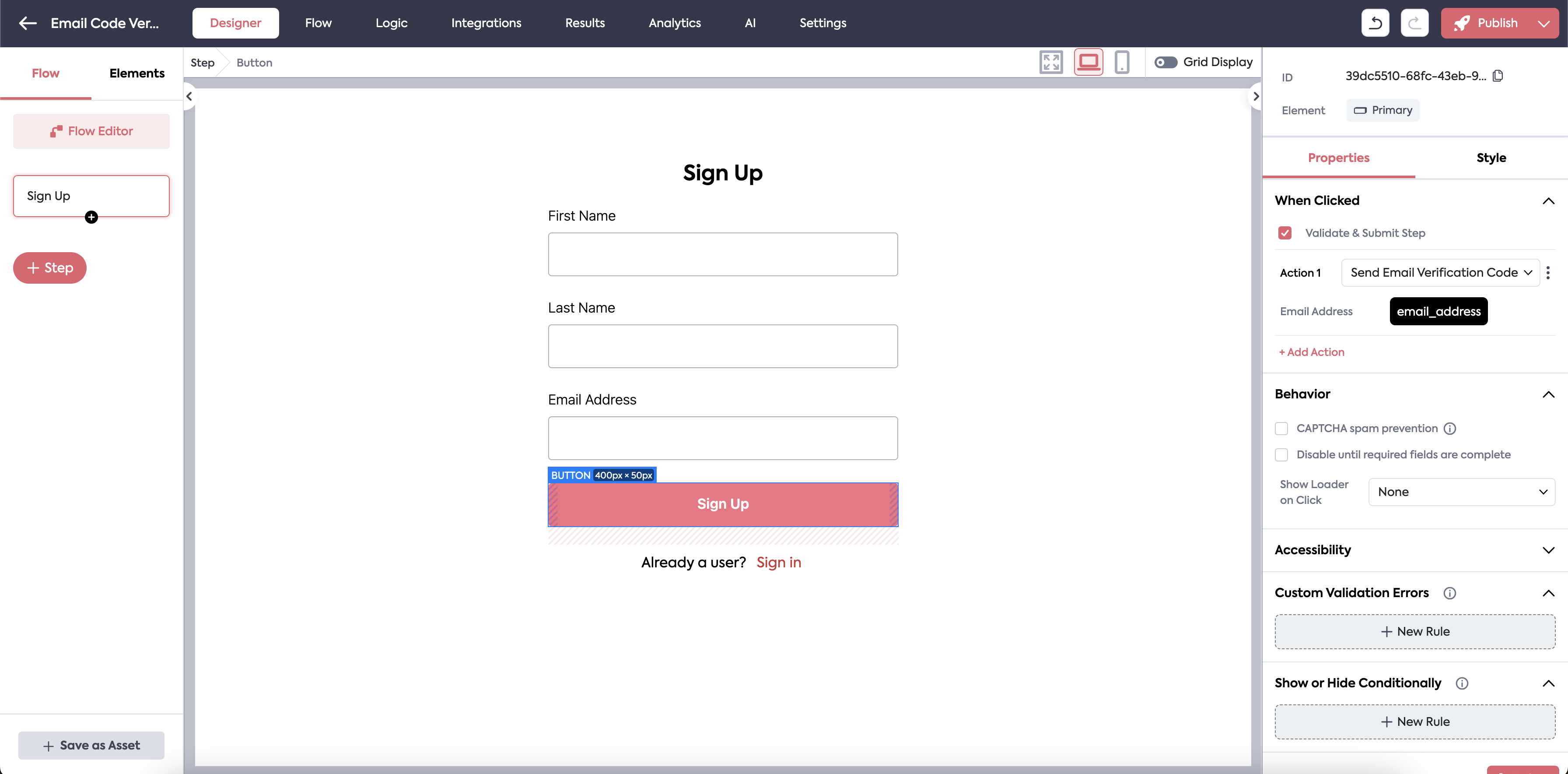Copy the element ID
This screenshot has width=1568, height=774.
tap(1498, 76)
